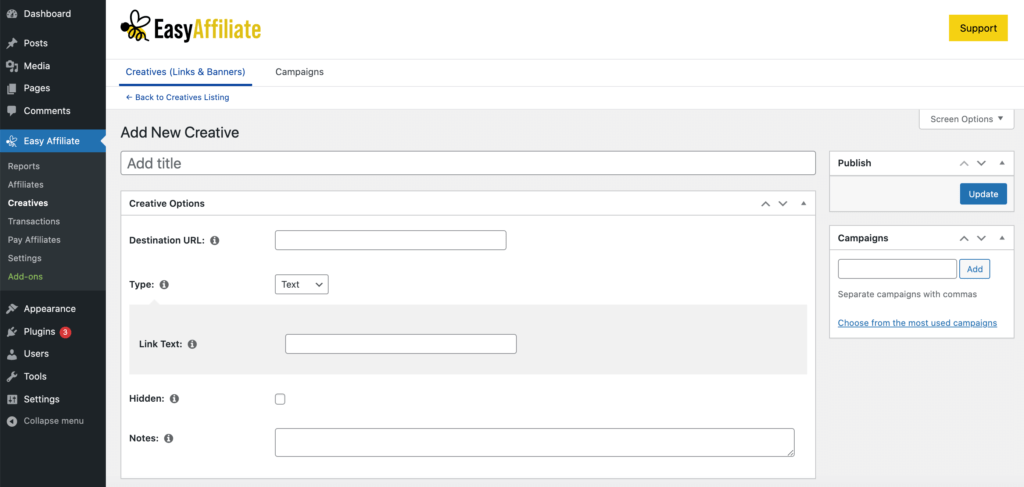The image size is (1024, 487).
Task: Move Creative Options panel down
Action: click(x=783, y=204)
